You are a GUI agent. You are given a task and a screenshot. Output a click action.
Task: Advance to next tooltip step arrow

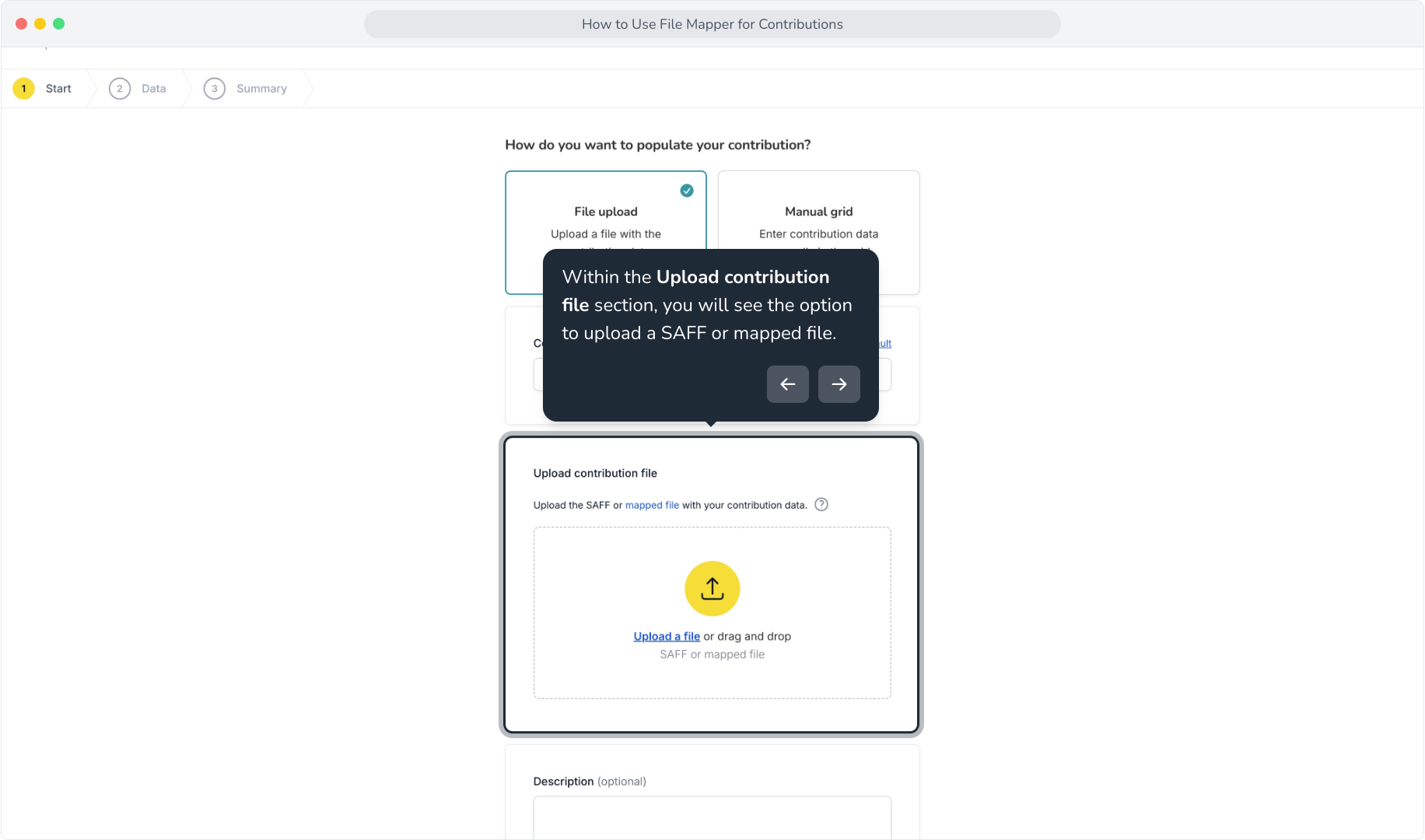(839, 384)
